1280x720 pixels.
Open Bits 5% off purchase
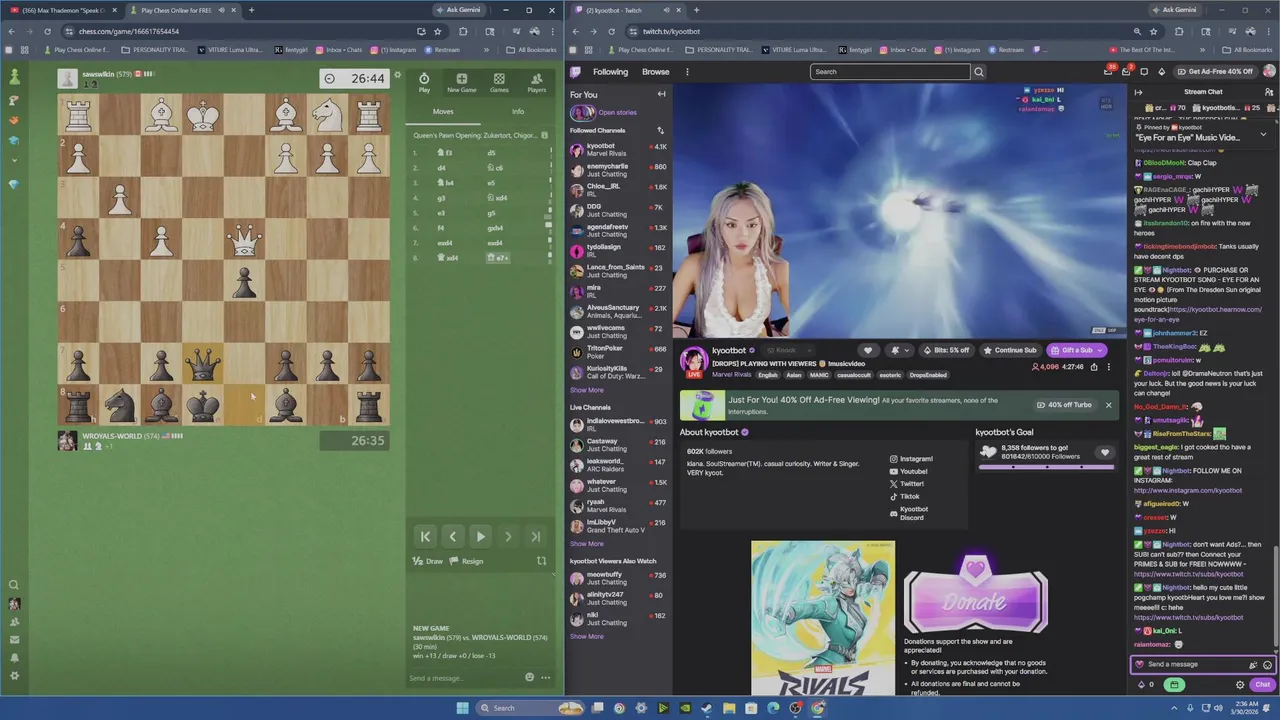(946, 350)
